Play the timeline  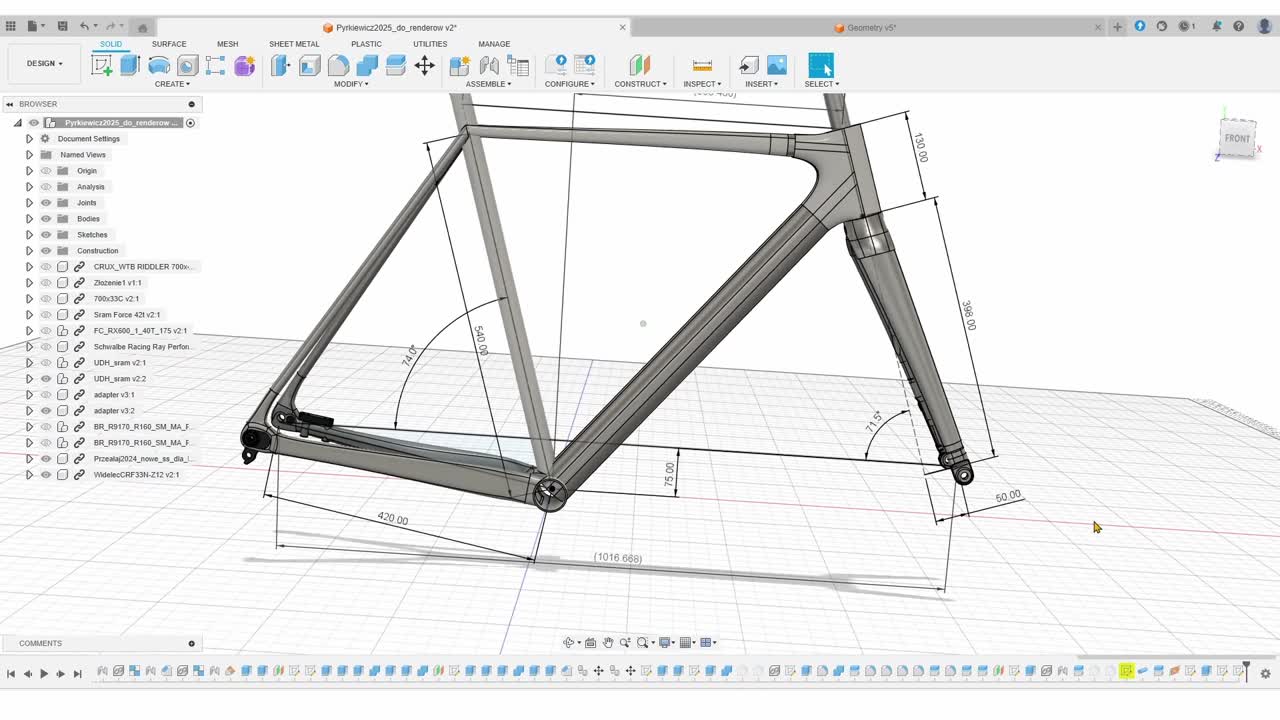pos(44,674)
